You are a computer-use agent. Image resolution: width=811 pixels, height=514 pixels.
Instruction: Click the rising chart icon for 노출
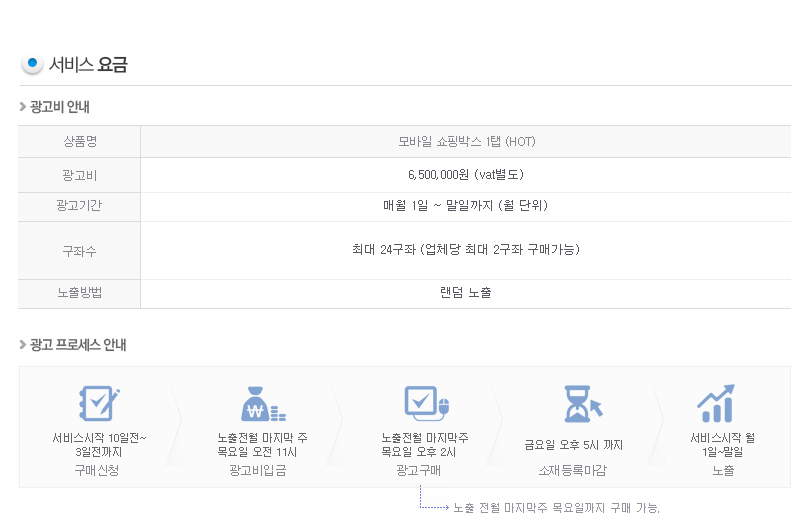[x=716, y=403]
